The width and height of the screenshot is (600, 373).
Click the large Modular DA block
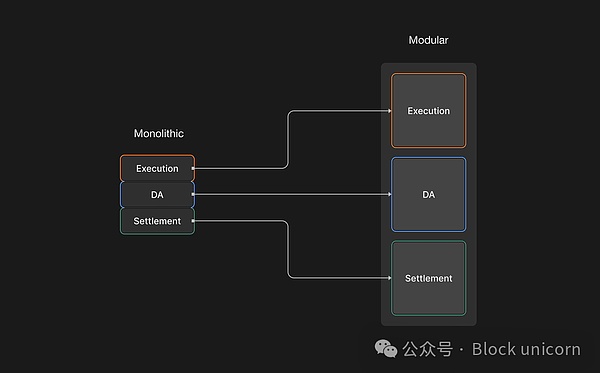click(x=429, y=194)
